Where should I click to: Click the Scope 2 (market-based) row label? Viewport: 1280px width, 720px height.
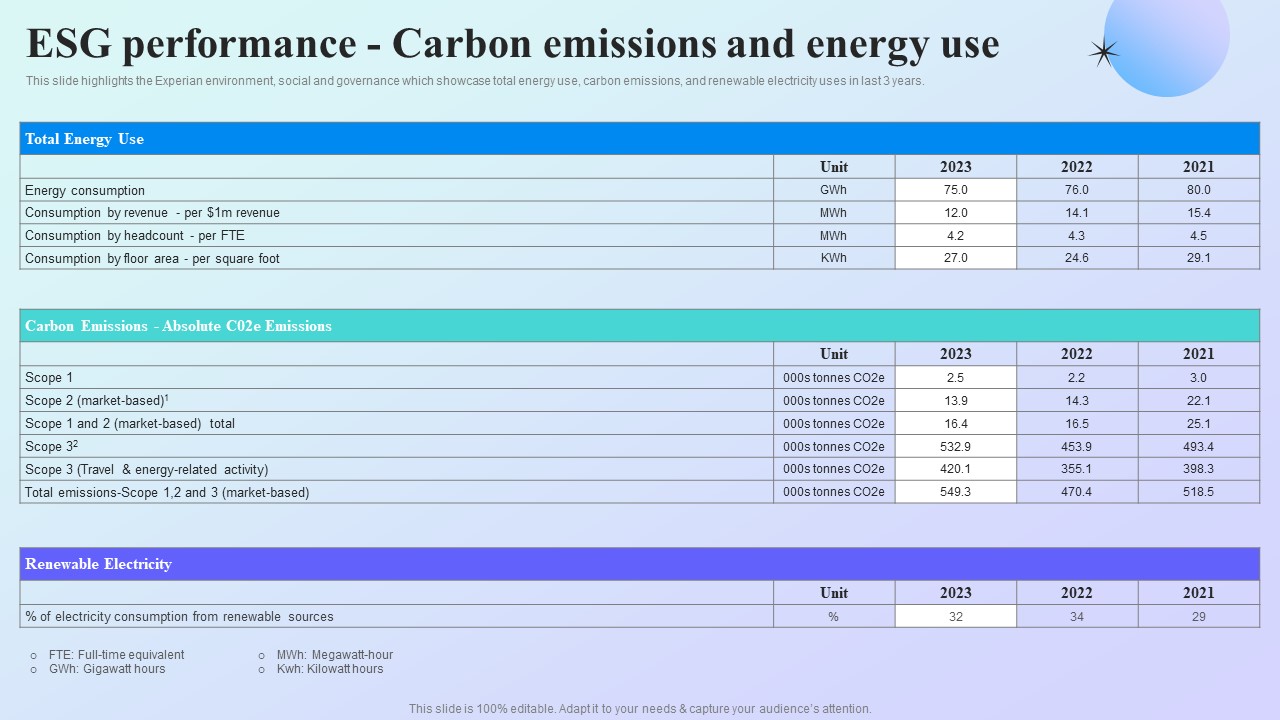(97, 400)
